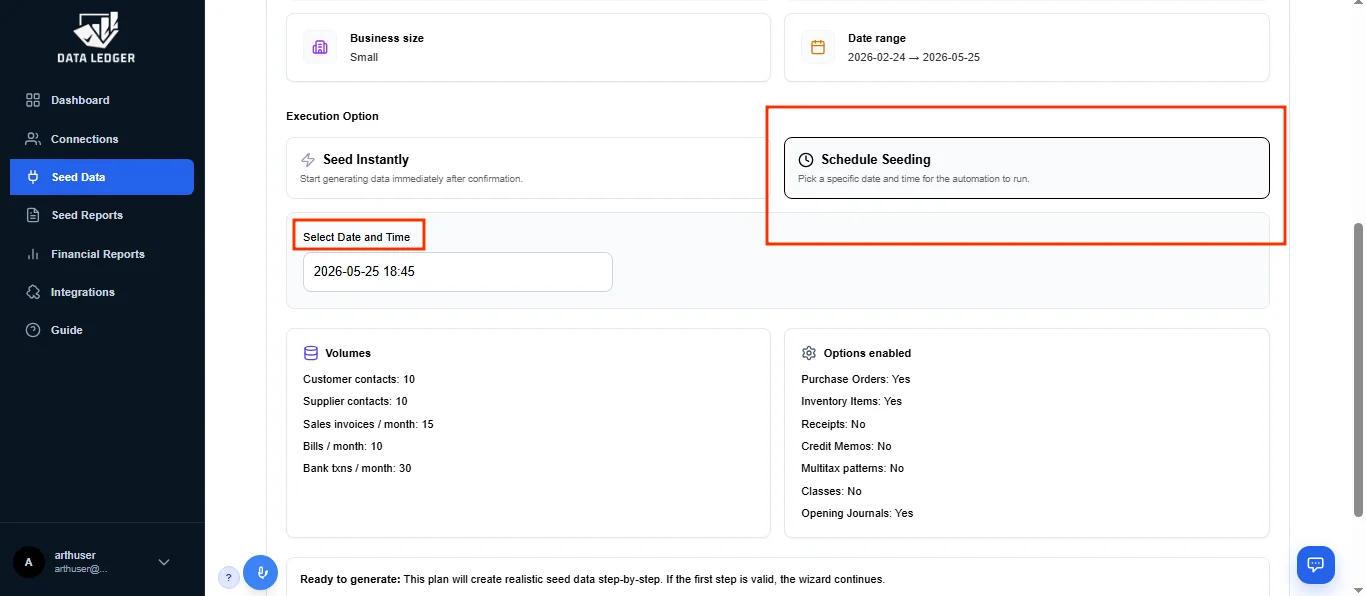Click the date range 2026-02-24 → 2026-05-25 text
Screen dimensions: 1366x596
tap(914, 57)
